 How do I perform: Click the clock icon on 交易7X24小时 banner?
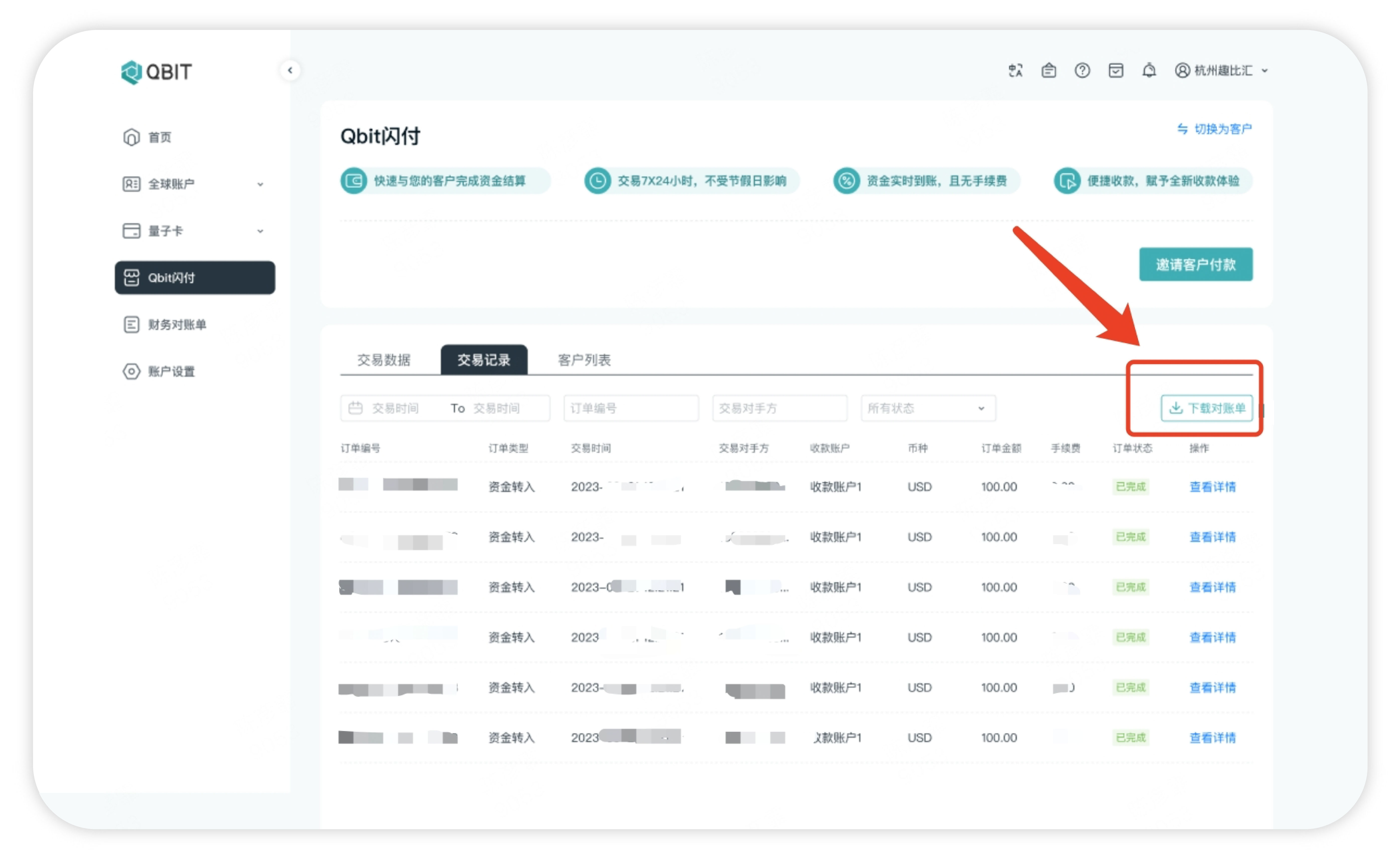pyautogui.click(x=598, y=181)
